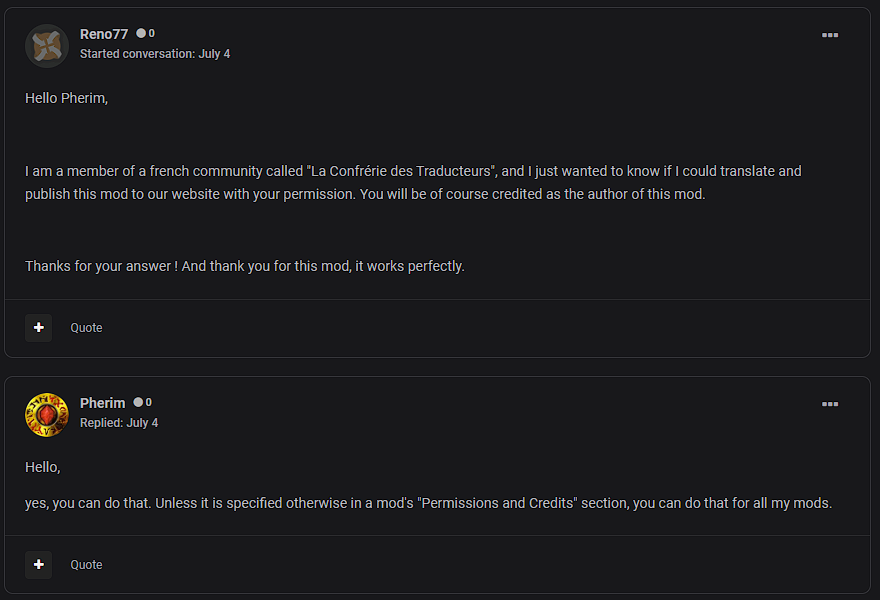Click the "Thanks for your answer" line
The height and width of the screenshot is (600, 880).
[x=245, y=266]
